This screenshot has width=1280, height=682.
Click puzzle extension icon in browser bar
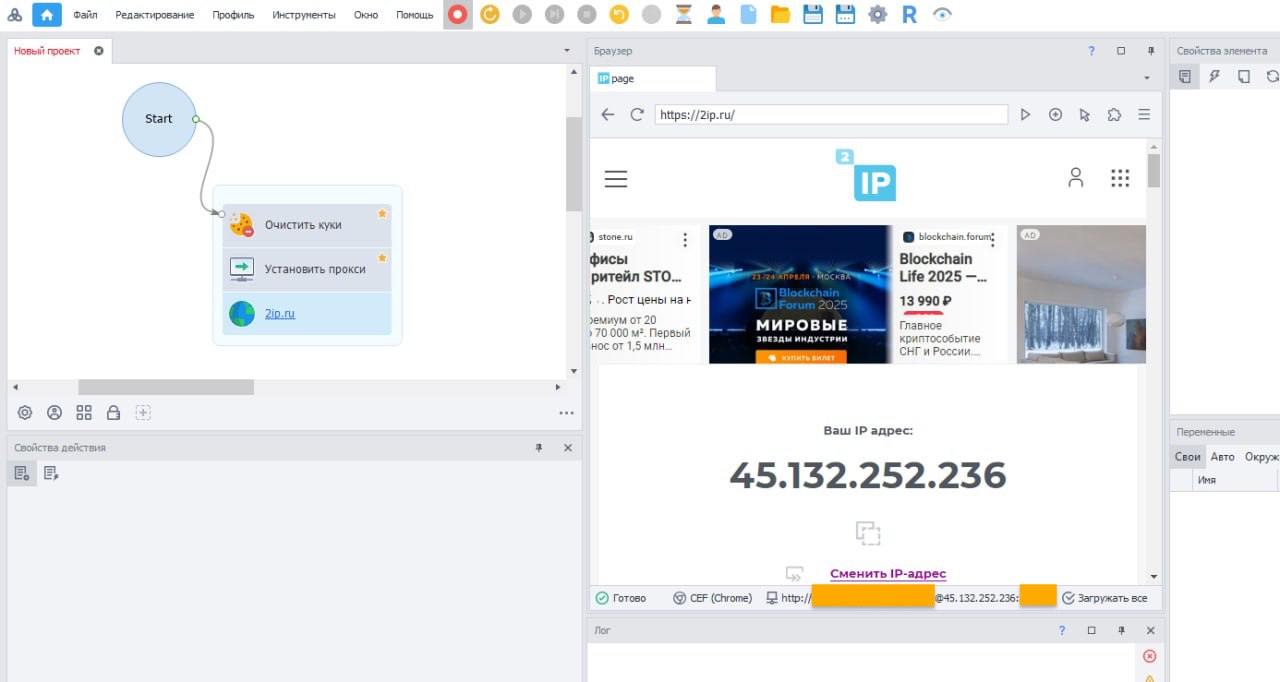click(1114, 115)
